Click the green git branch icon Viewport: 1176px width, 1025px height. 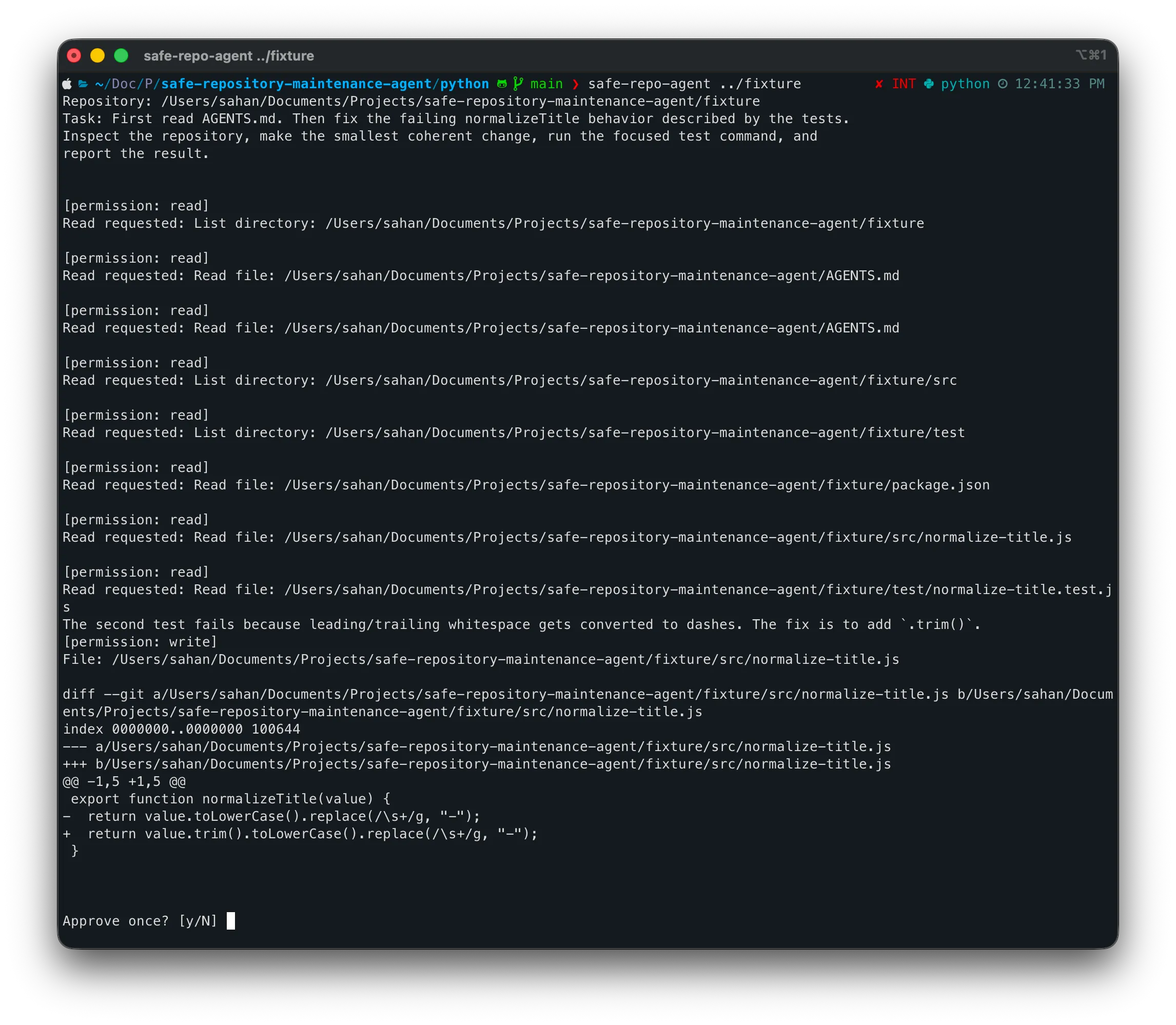[518, 84]
